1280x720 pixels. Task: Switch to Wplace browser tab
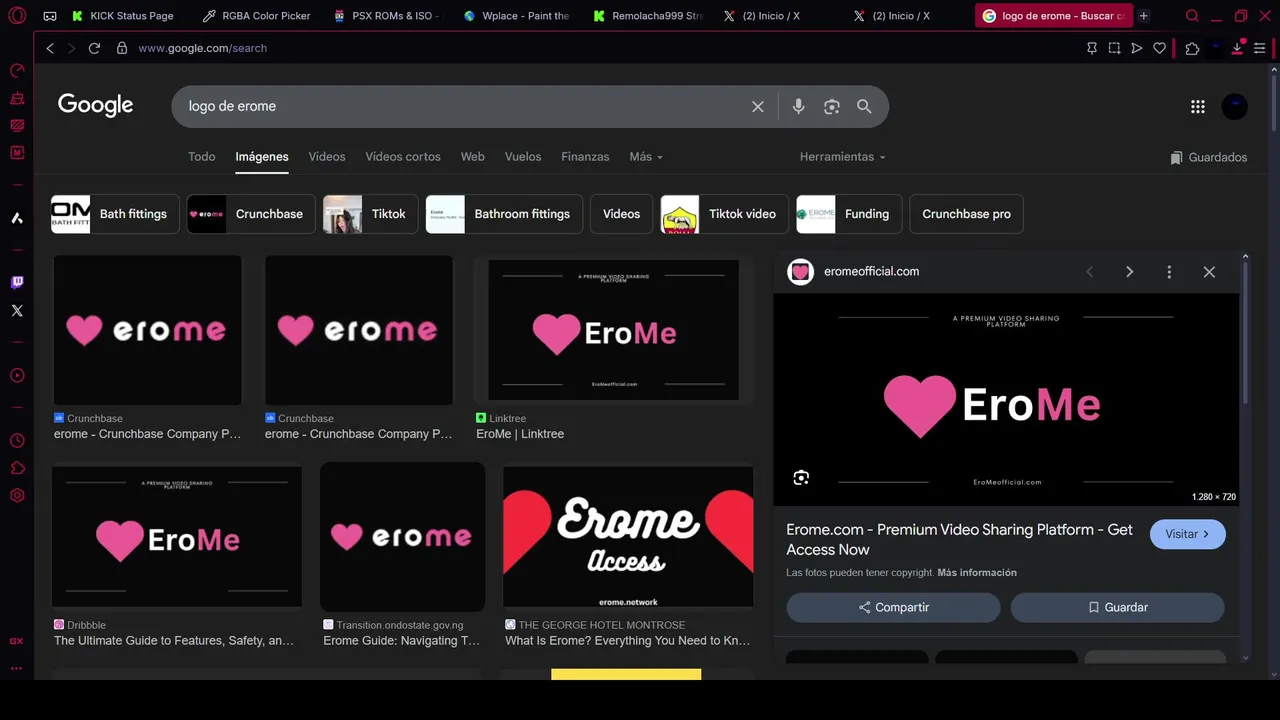coord(518,16)
